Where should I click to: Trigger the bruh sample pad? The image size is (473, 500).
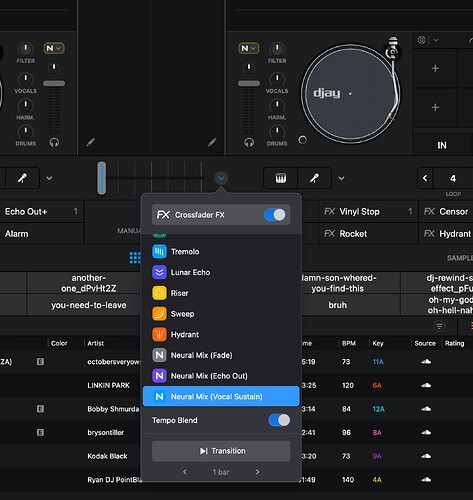(337, 305)
